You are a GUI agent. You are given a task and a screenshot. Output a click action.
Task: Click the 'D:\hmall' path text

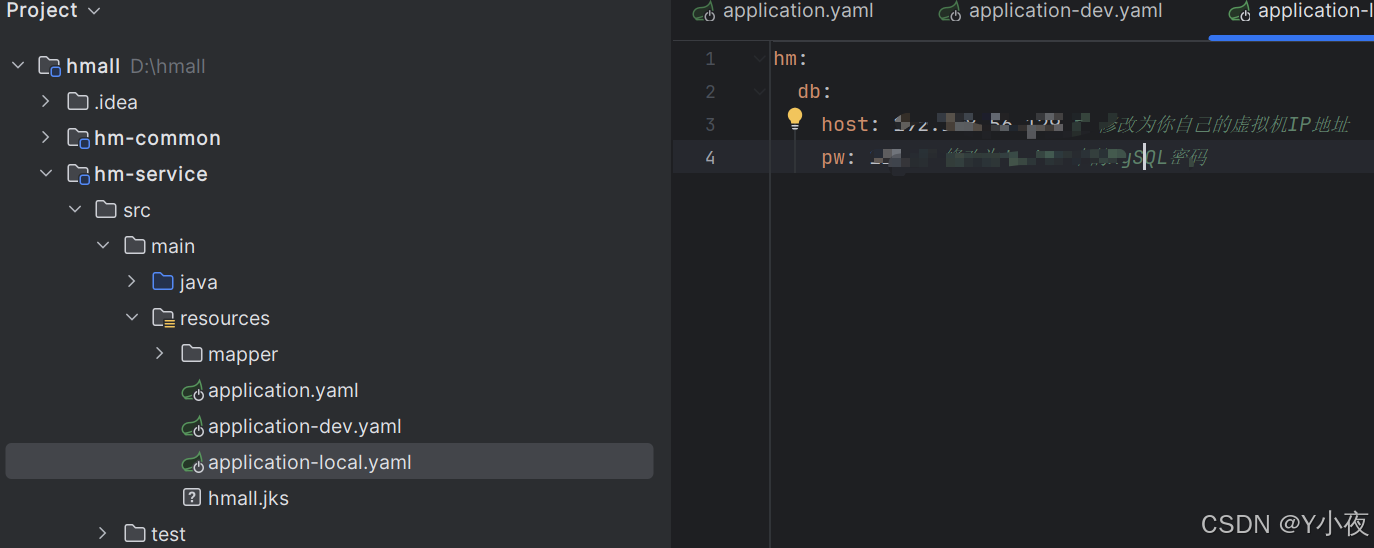[x=168, y=66]
